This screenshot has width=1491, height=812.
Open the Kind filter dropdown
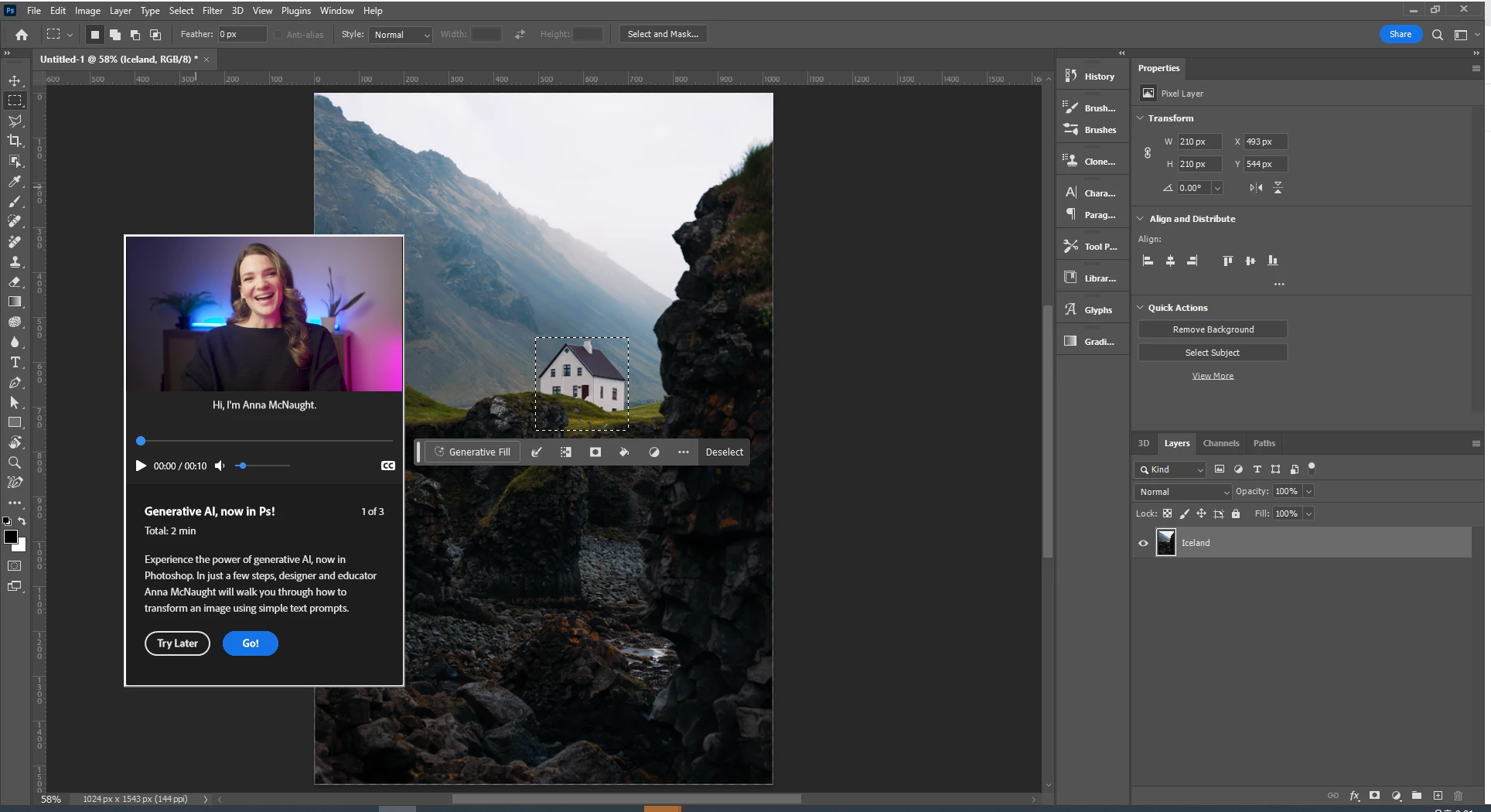pyautogui.click(x=1170, y=469)
